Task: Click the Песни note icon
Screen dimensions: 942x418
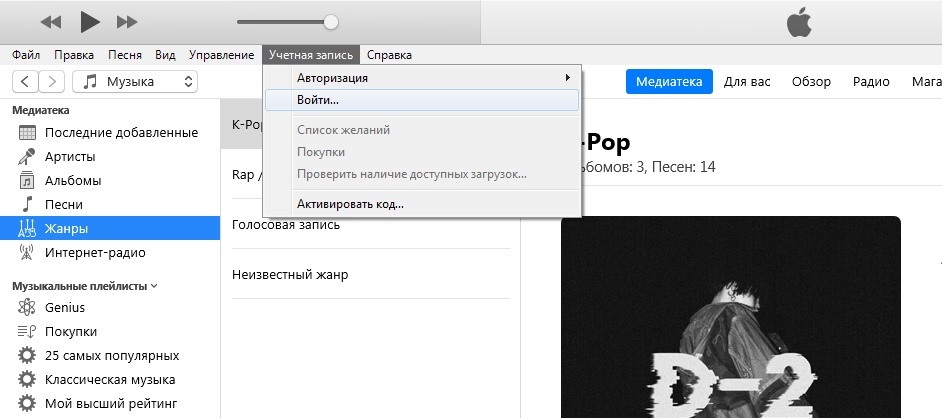Action: [27, 205]
